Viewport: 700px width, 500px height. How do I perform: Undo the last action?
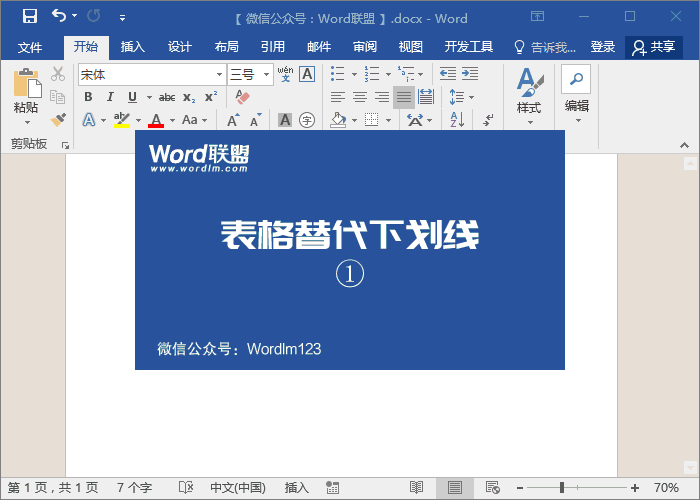[58, 16]
